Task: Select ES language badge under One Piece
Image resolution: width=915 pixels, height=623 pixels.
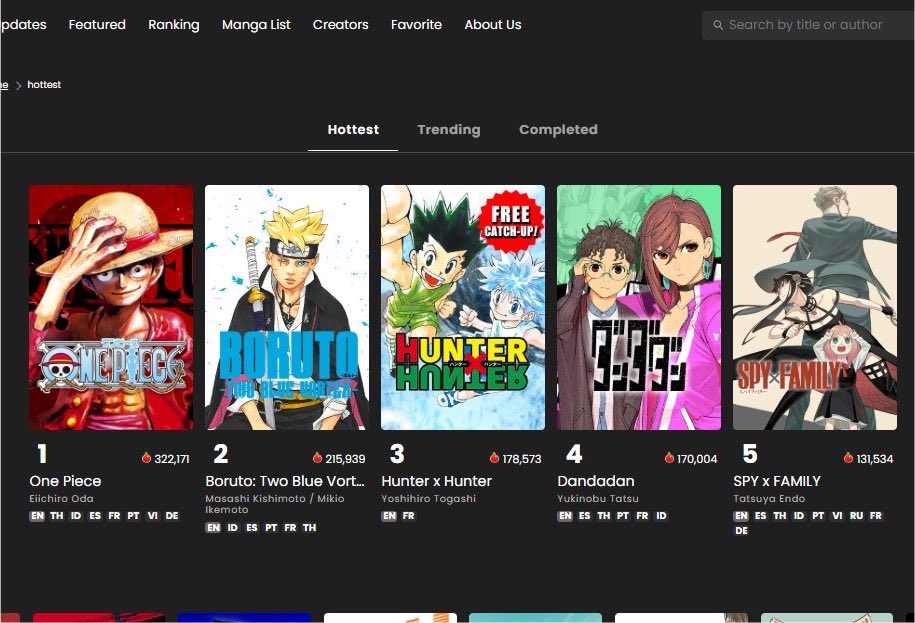Action: point(95,516)
